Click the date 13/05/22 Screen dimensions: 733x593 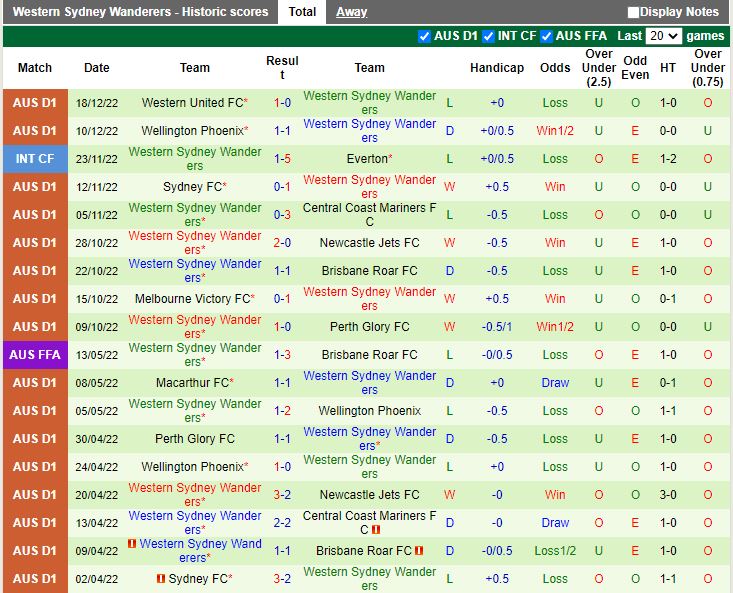coord(97,355)
